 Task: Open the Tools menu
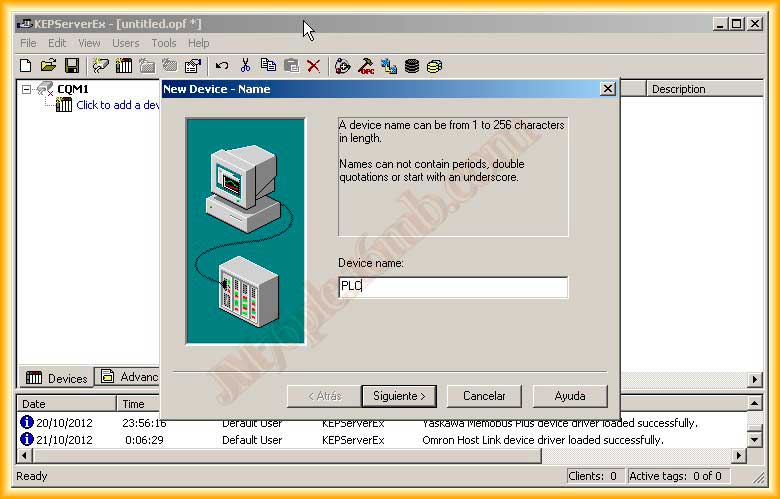[x=163, y=43]
